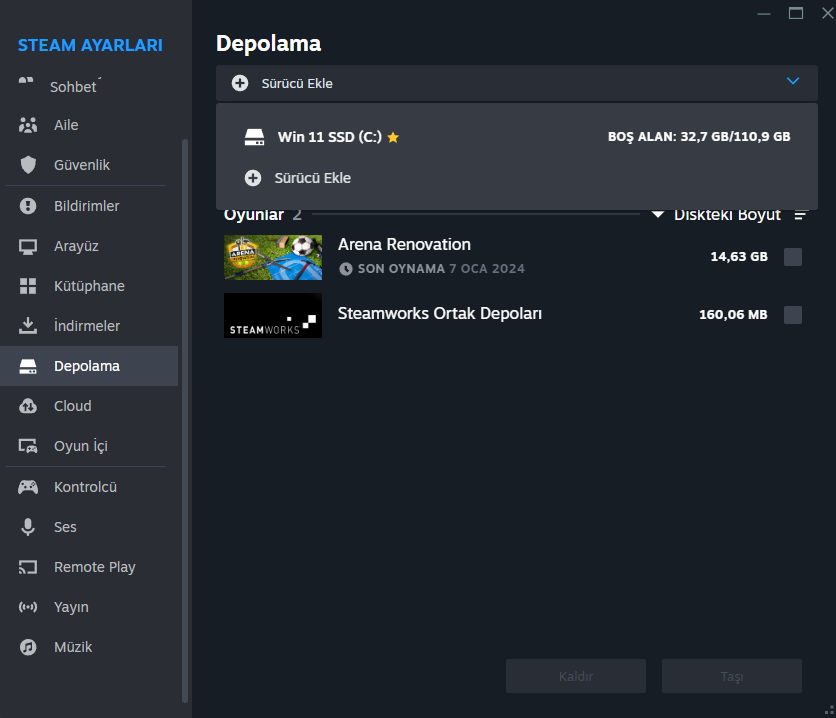Click the plus icon in top Sürücü Ekle bar
The width and height of the screenshot is (836, 718).
[x=240, y=83]
